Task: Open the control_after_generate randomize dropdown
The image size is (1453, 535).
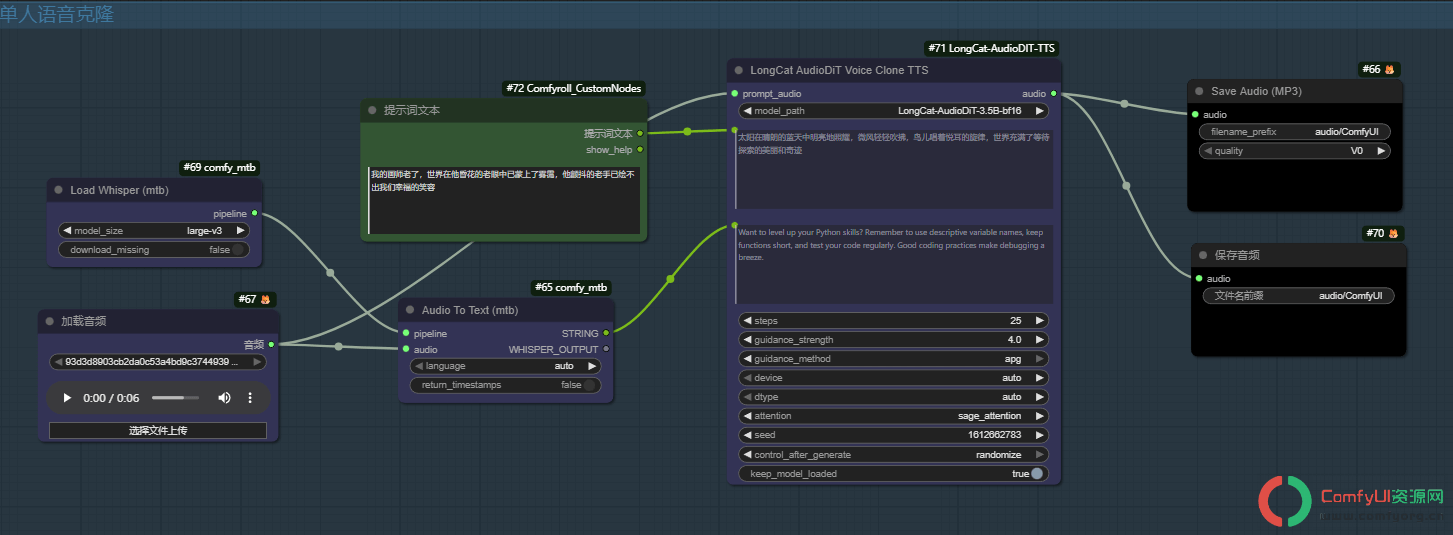Action: pos(893,455)
